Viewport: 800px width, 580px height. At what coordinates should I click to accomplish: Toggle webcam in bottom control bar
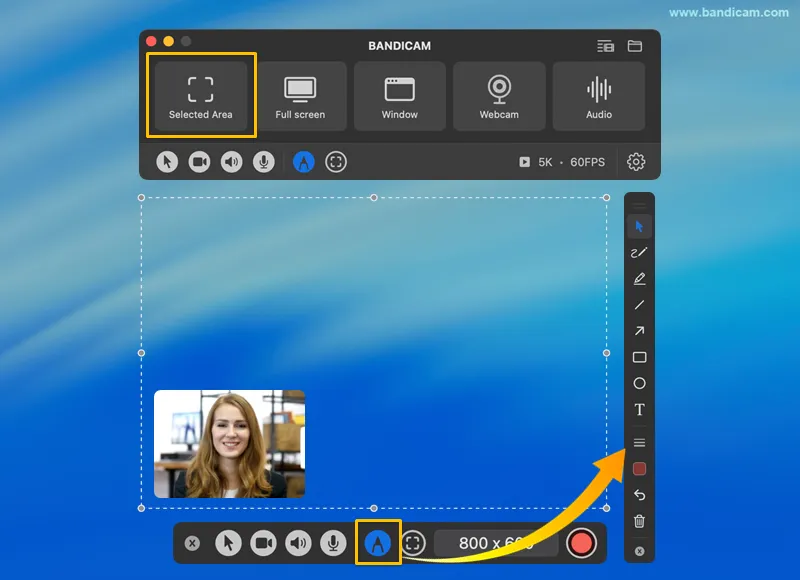click(263, 543)
